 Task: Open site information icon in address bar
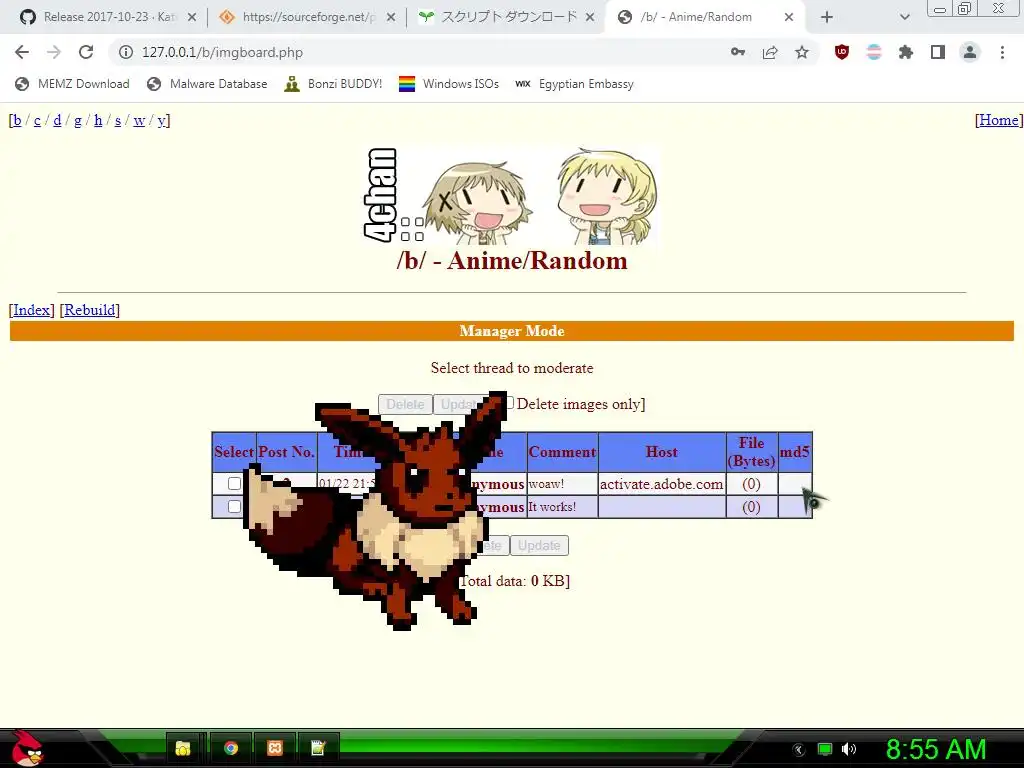click(125, 52)
